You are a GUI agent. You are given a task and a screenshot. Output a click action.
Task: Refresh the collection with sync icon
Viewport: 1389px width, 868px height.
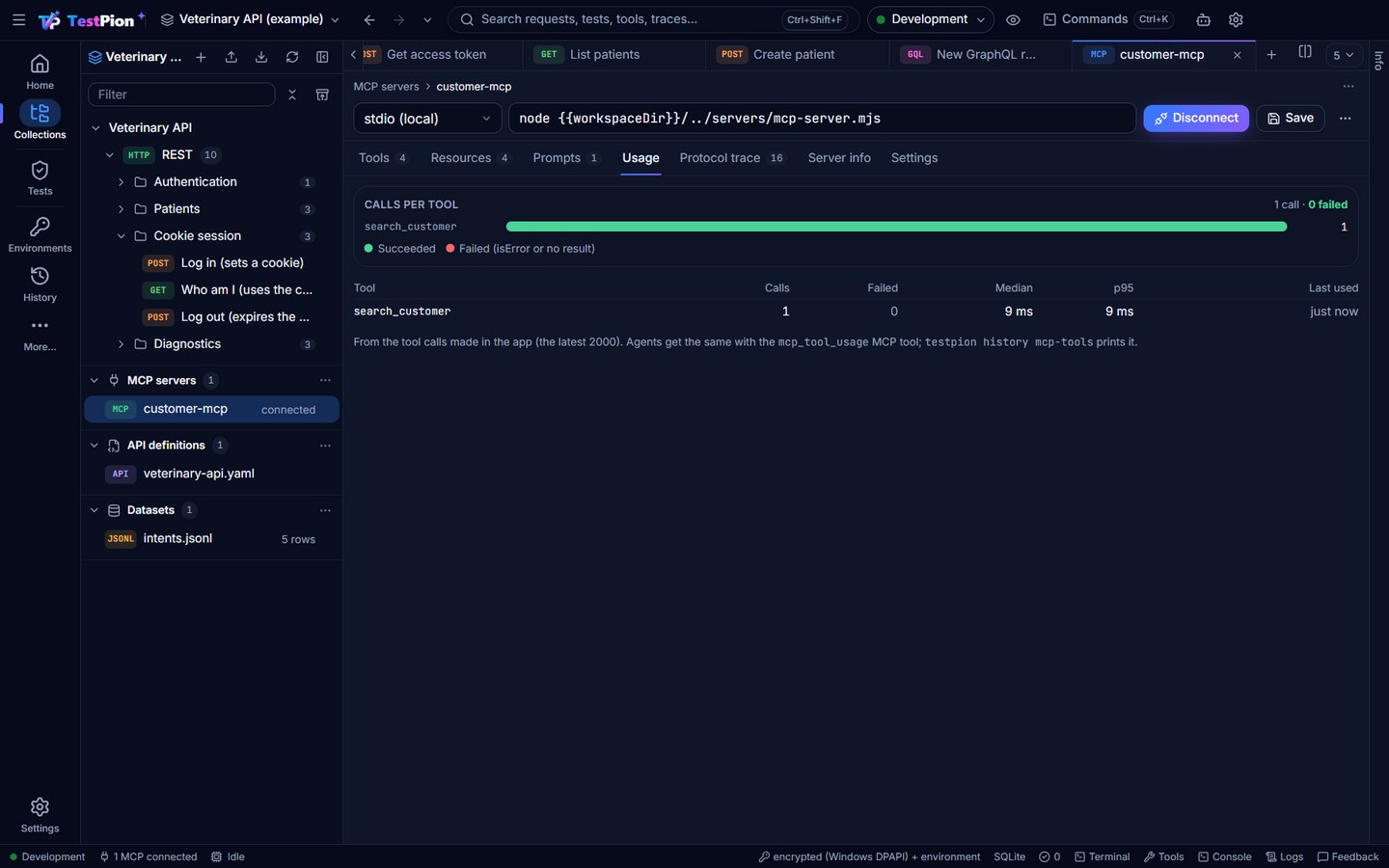292,57
